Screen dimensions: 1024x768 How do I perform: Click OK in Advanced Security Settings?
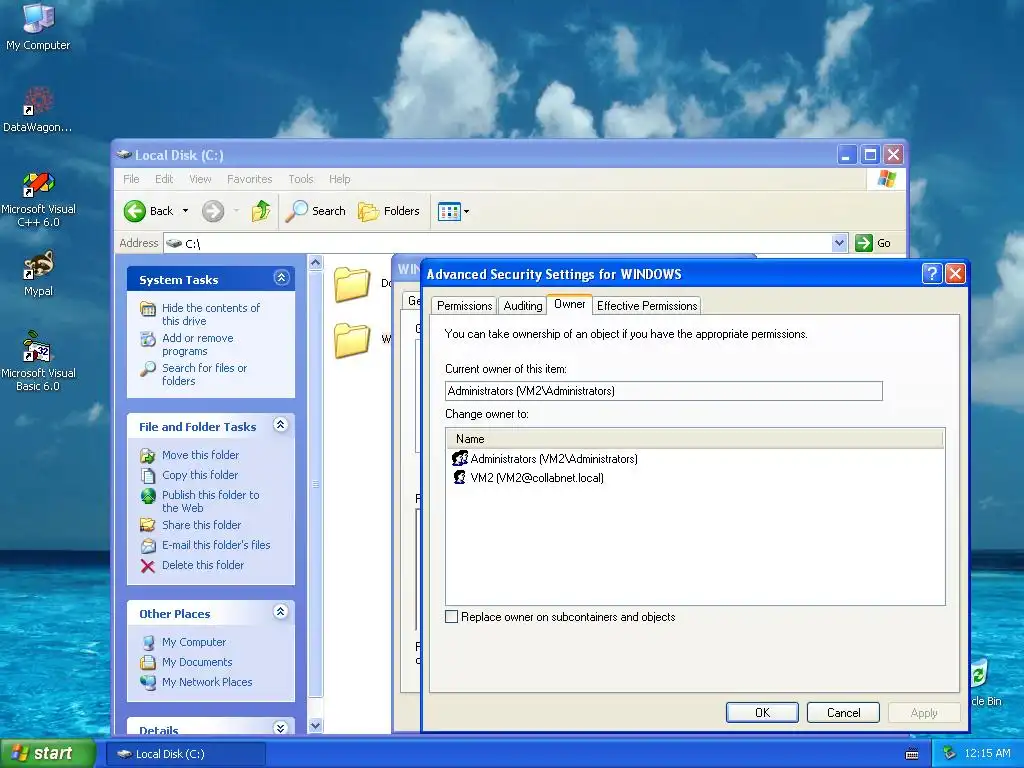click(762, 712)
